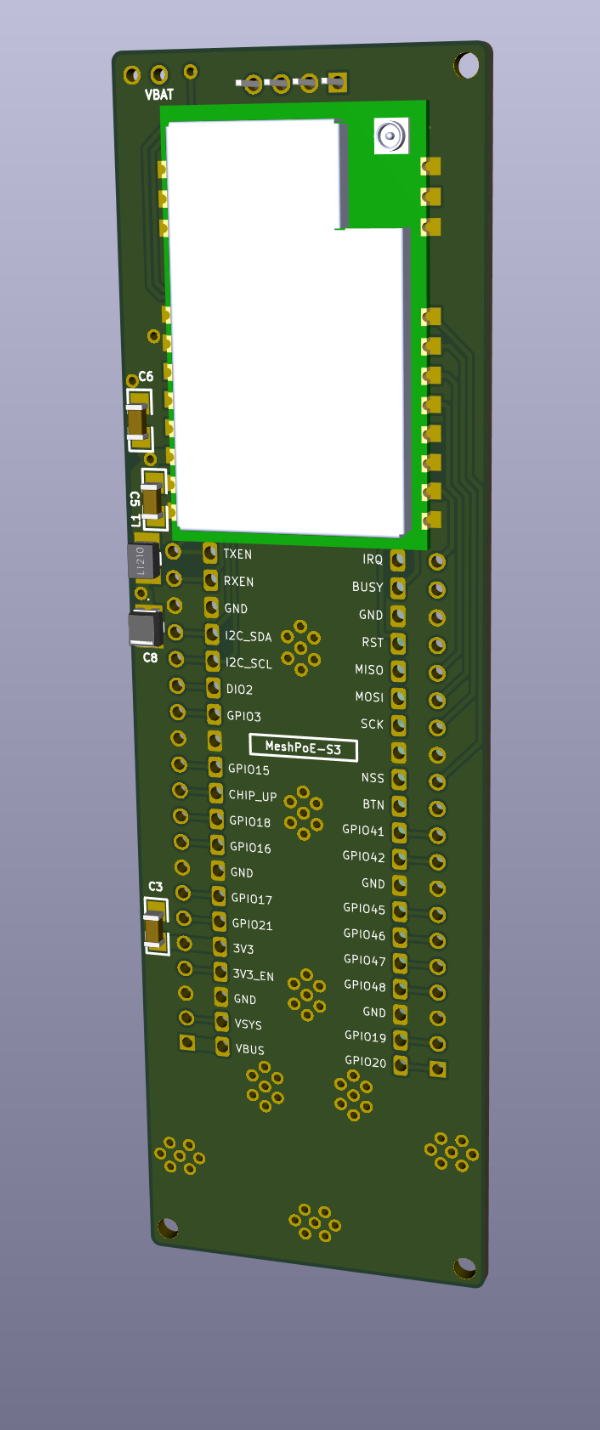Click the top-right mounting hole
Screen dimensions: 600x1430
pos(466,65)
